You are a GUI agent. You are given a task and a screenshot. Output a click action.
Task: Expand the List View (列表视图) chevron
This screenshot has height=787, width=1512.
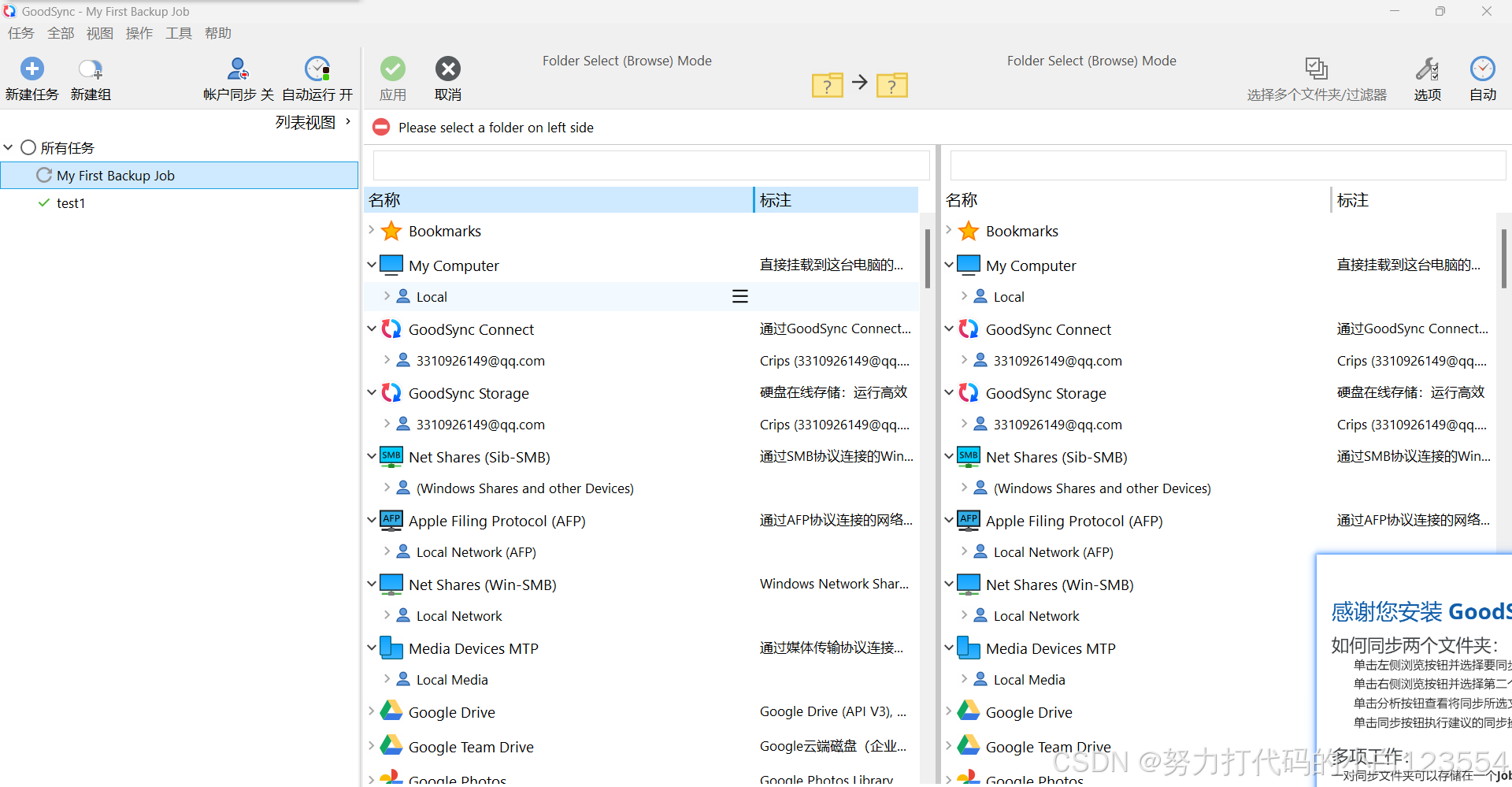click(347, 121)
